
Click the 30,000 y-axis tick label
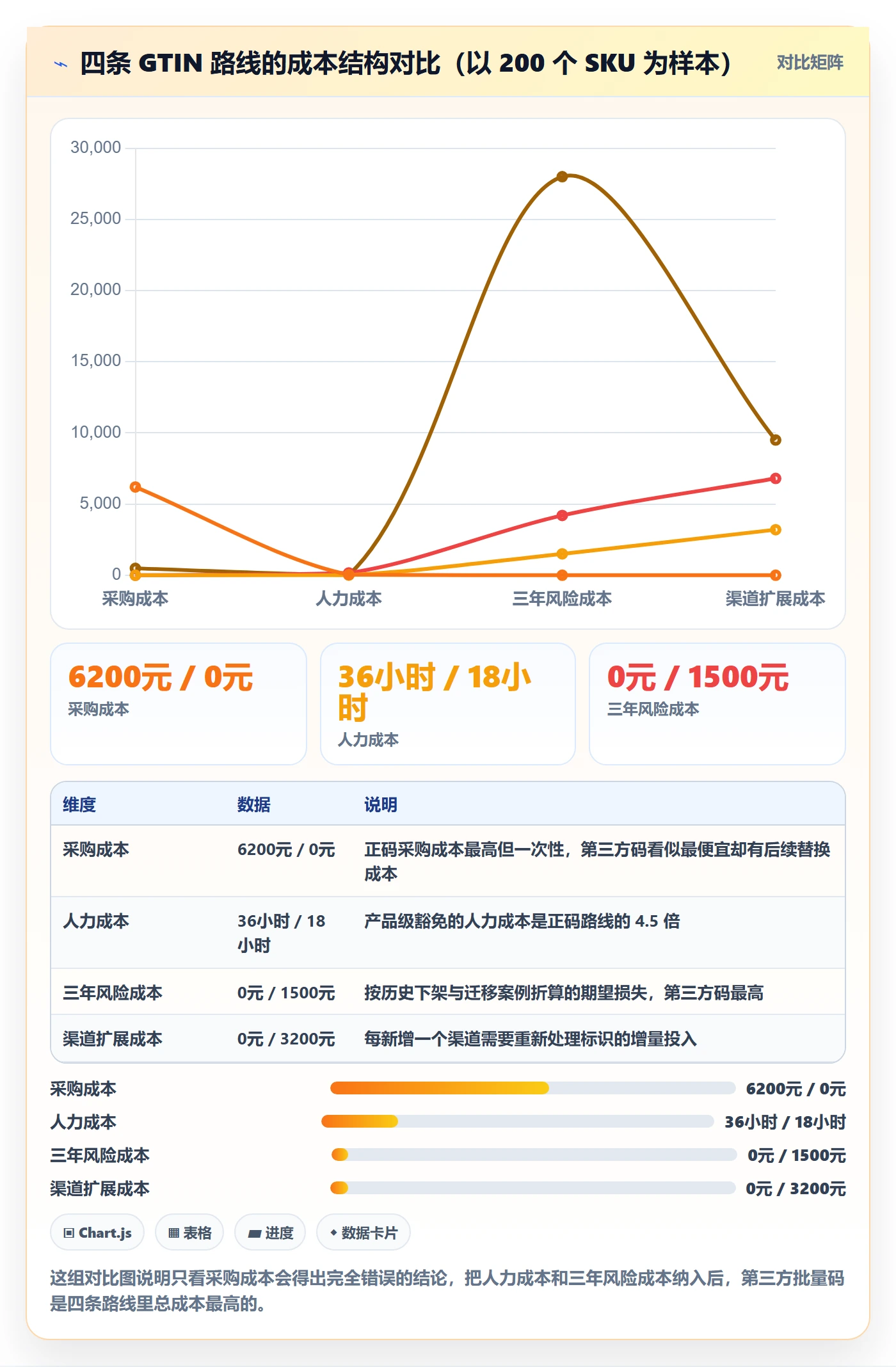[95, 148]
